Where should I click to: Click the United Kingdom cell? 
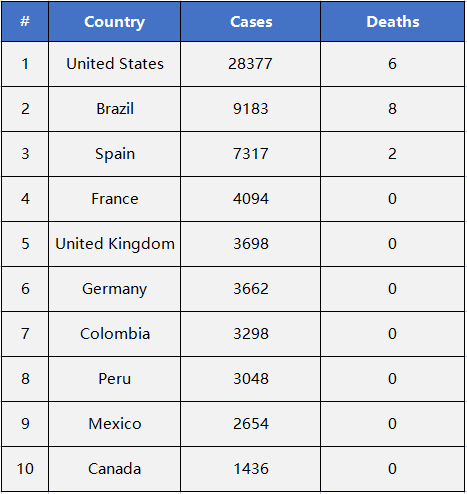pos(114,244)
